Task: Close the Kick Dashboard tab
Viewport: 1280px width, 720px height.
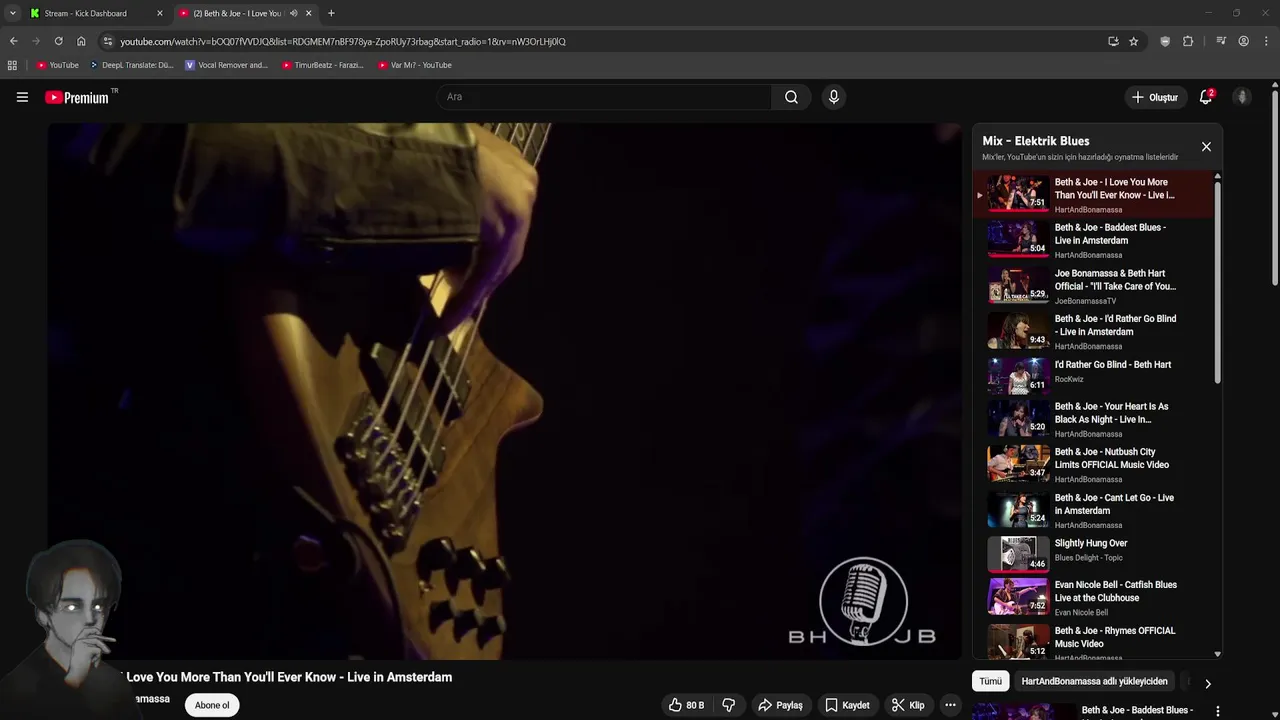Action: [x=159, y=13]
